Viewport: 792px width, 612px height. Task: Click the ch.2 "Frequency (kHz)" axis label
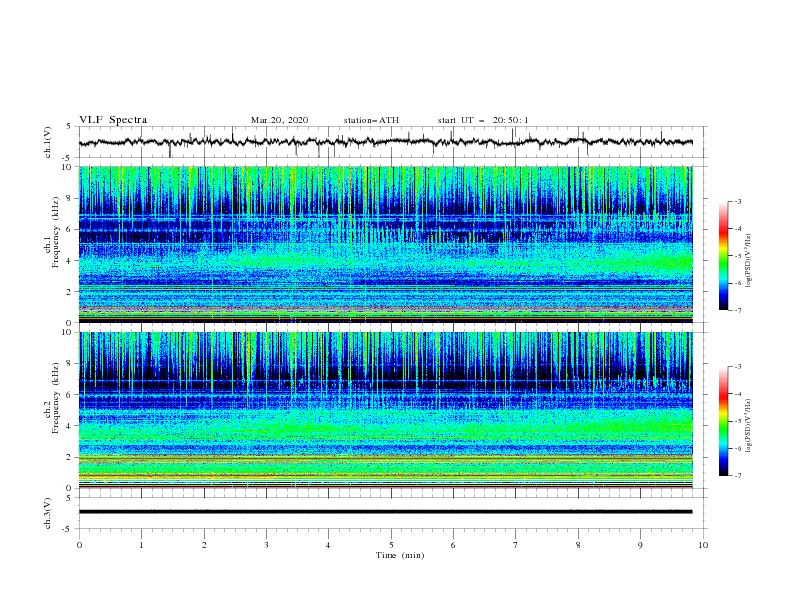pos(56,398)
